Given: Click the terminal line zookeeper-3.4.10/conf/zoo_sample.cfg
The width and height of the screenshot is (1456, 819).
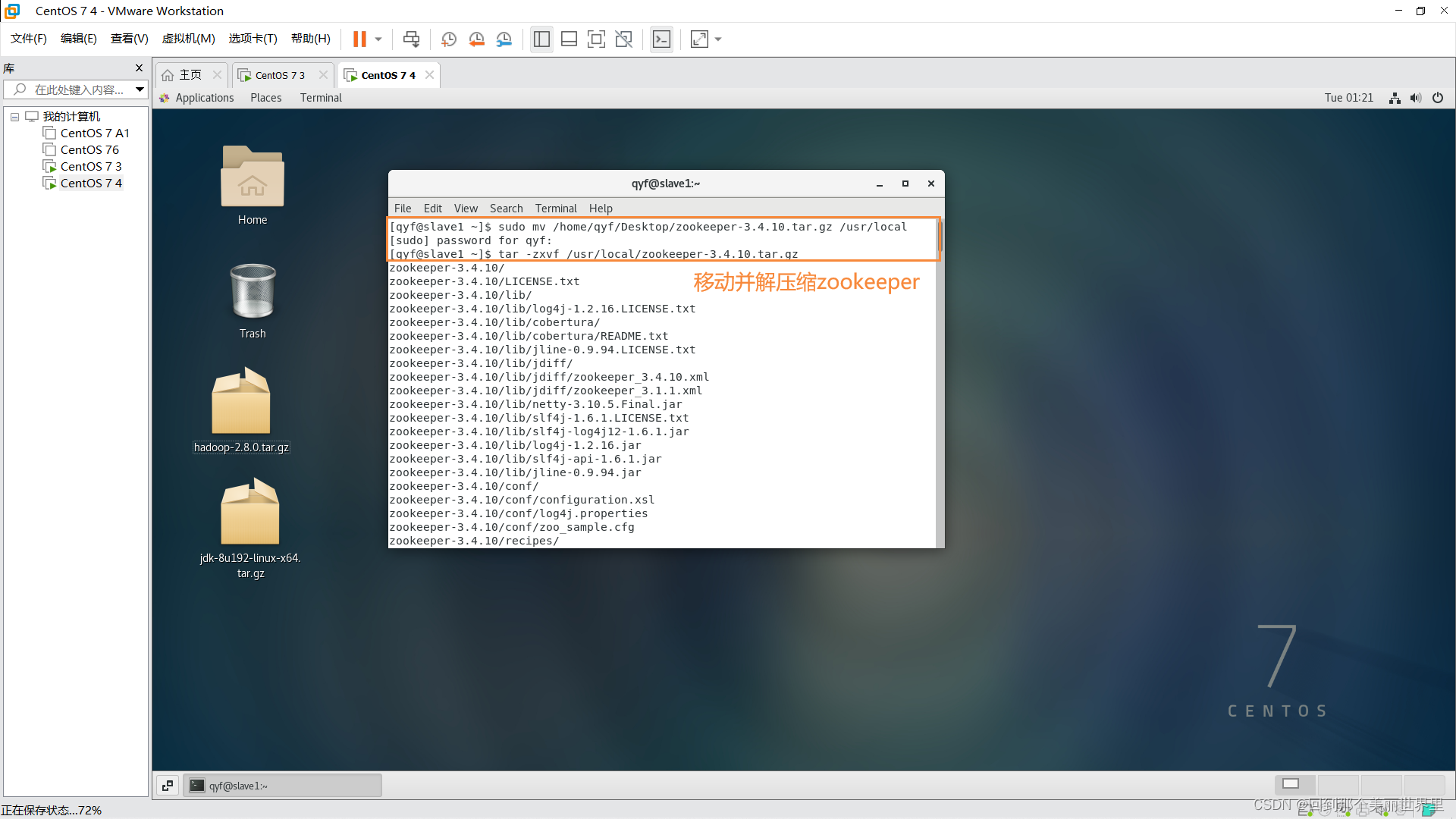Looking at the screenshot, I should pyautogui.click(x=512, y=527).
